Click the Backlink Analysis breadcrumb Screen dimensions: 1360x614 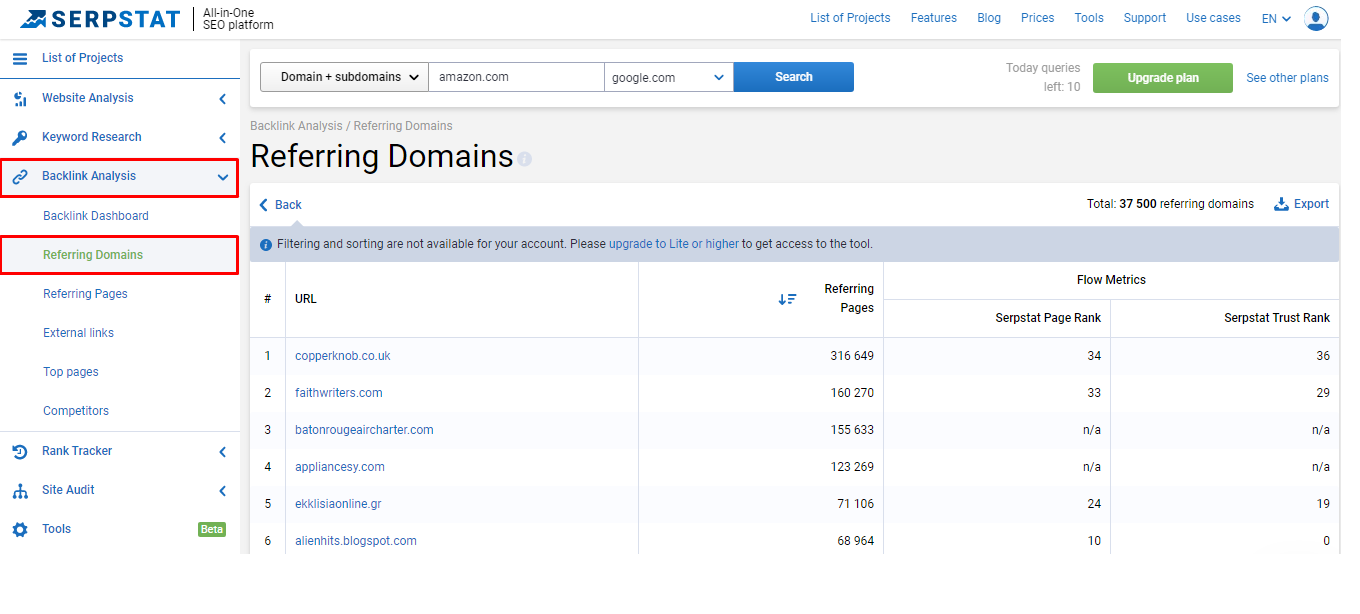point(296,126)
